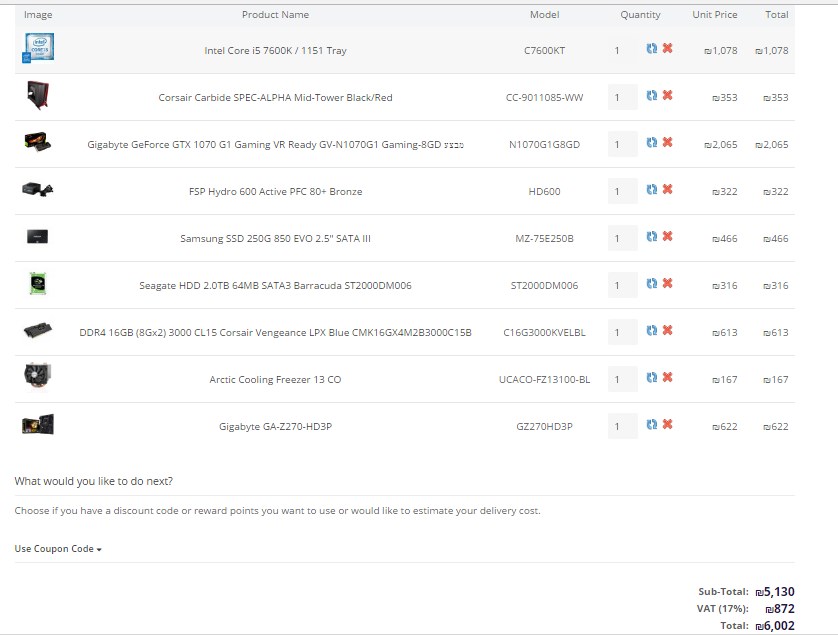Image resolution: width=838 pixels, height=635 pixels.
Task: Update quantity for Corsair Carbide SPEC-ALPHA
Action: point(651,96)
